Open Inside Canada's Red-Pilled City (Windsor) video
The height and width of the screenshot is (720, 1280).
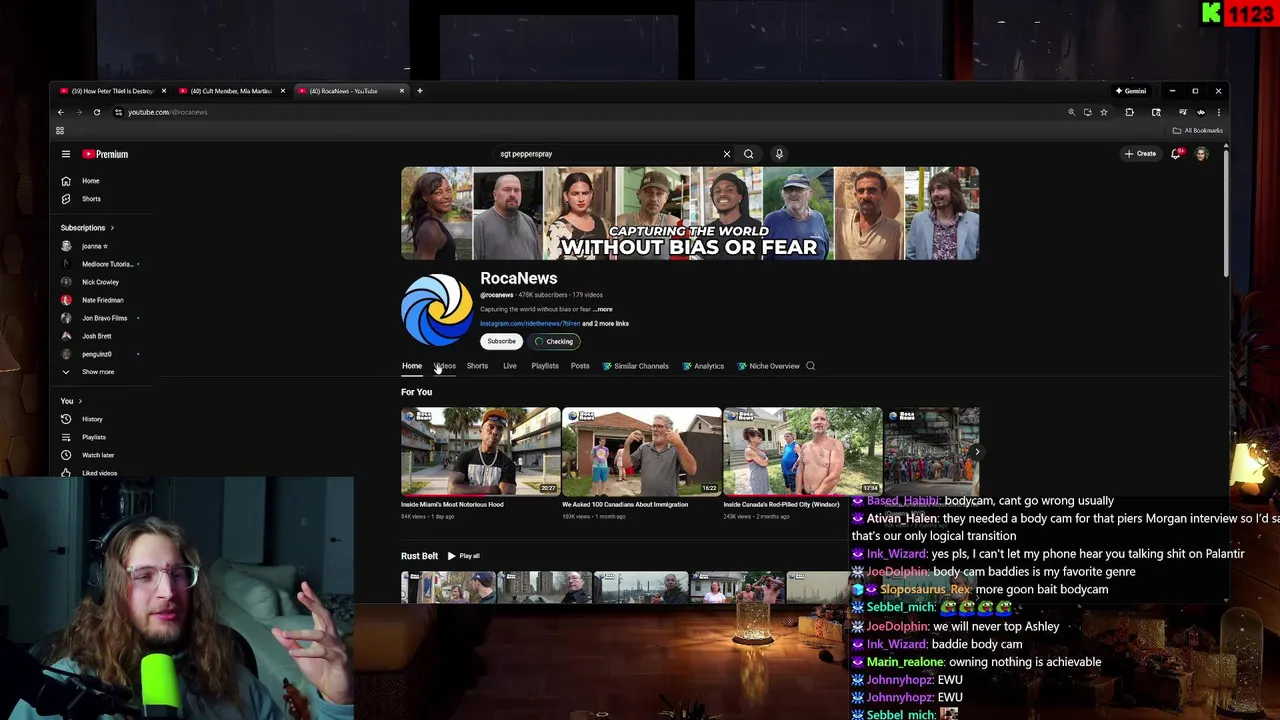tap(803, 452)
